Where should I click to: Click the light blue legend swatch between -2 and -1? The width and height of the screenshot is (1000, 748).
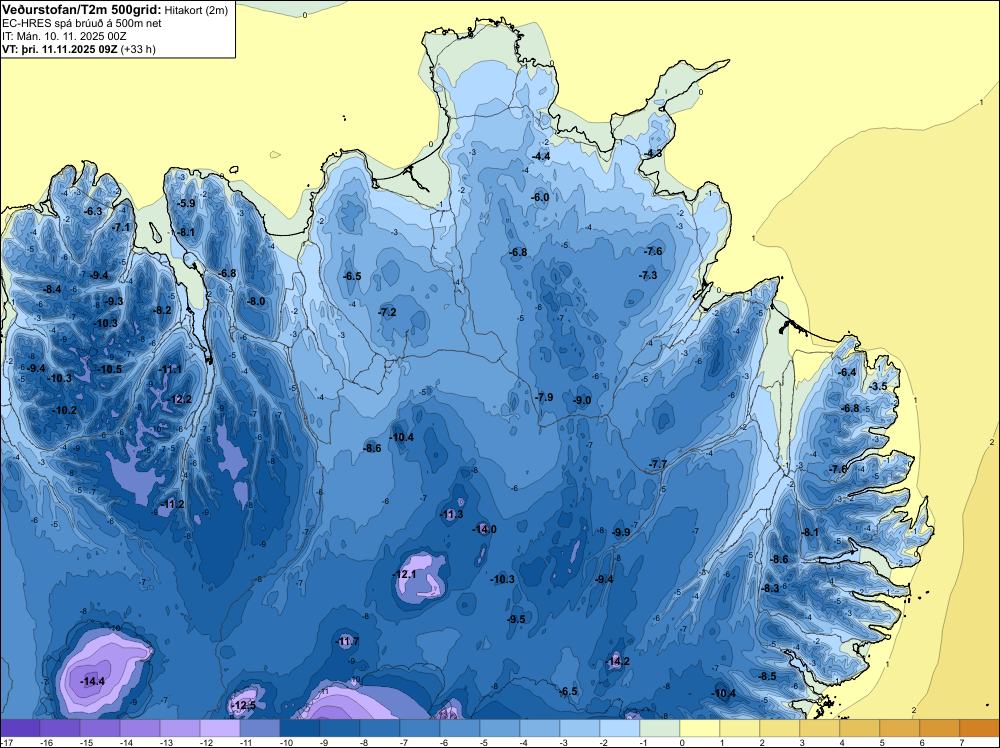coord(620,728)
